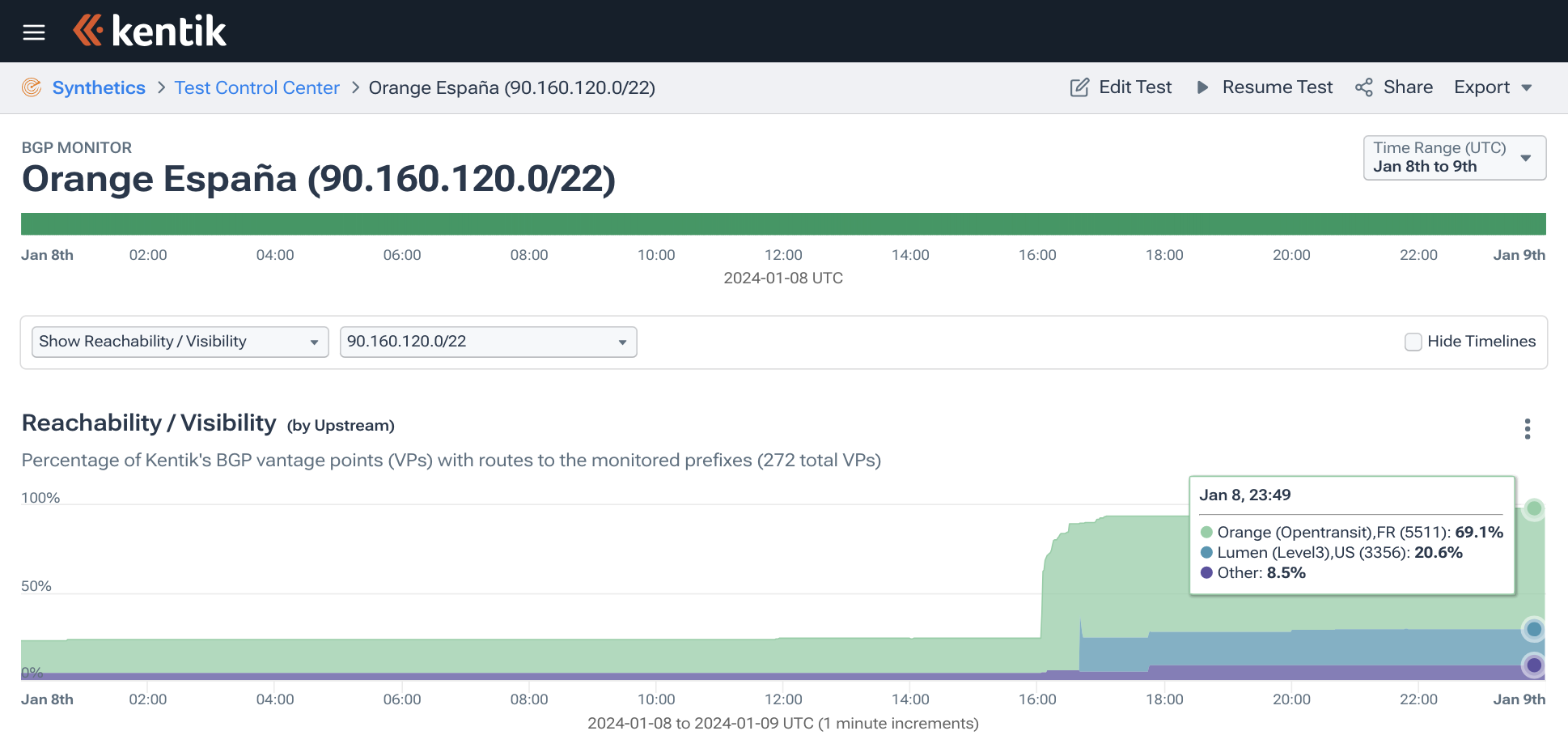Click the Edit Test button label
Image resolution: width=1568 pixels, height=748 pixels.
click(x=1135, y=87)
